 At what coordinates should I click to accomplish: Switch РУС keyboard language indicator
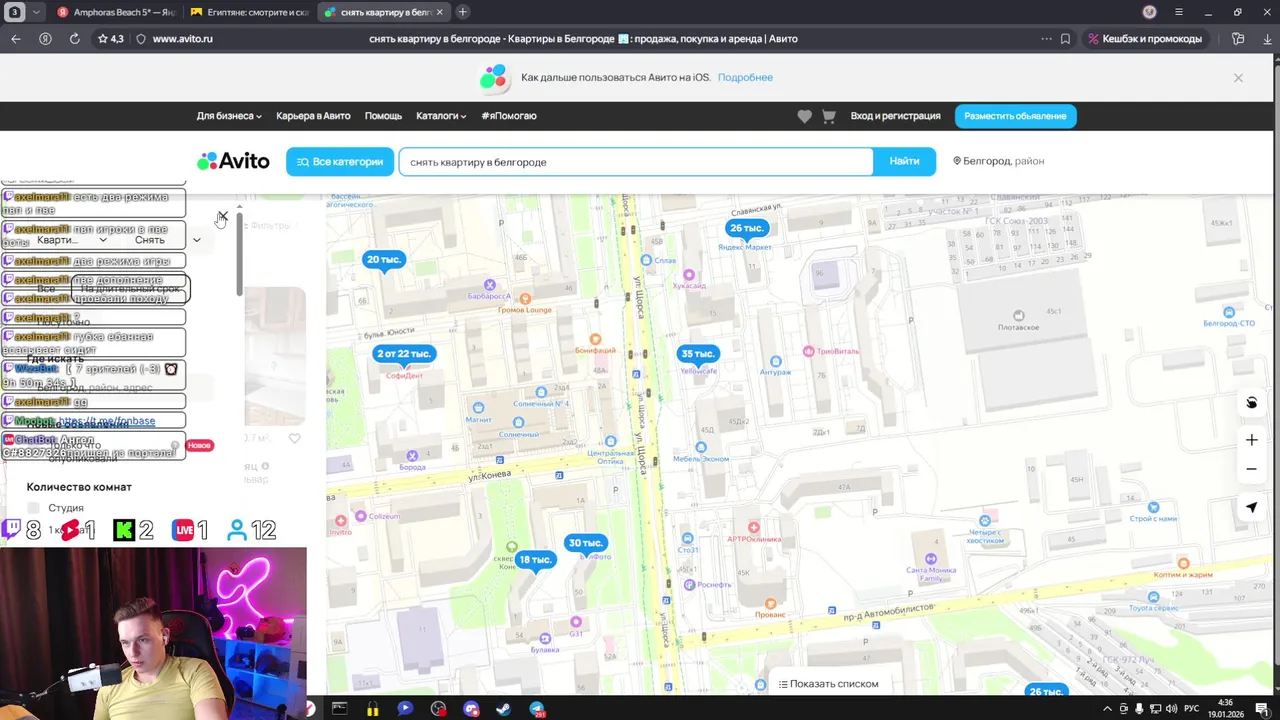(1191, 709)
